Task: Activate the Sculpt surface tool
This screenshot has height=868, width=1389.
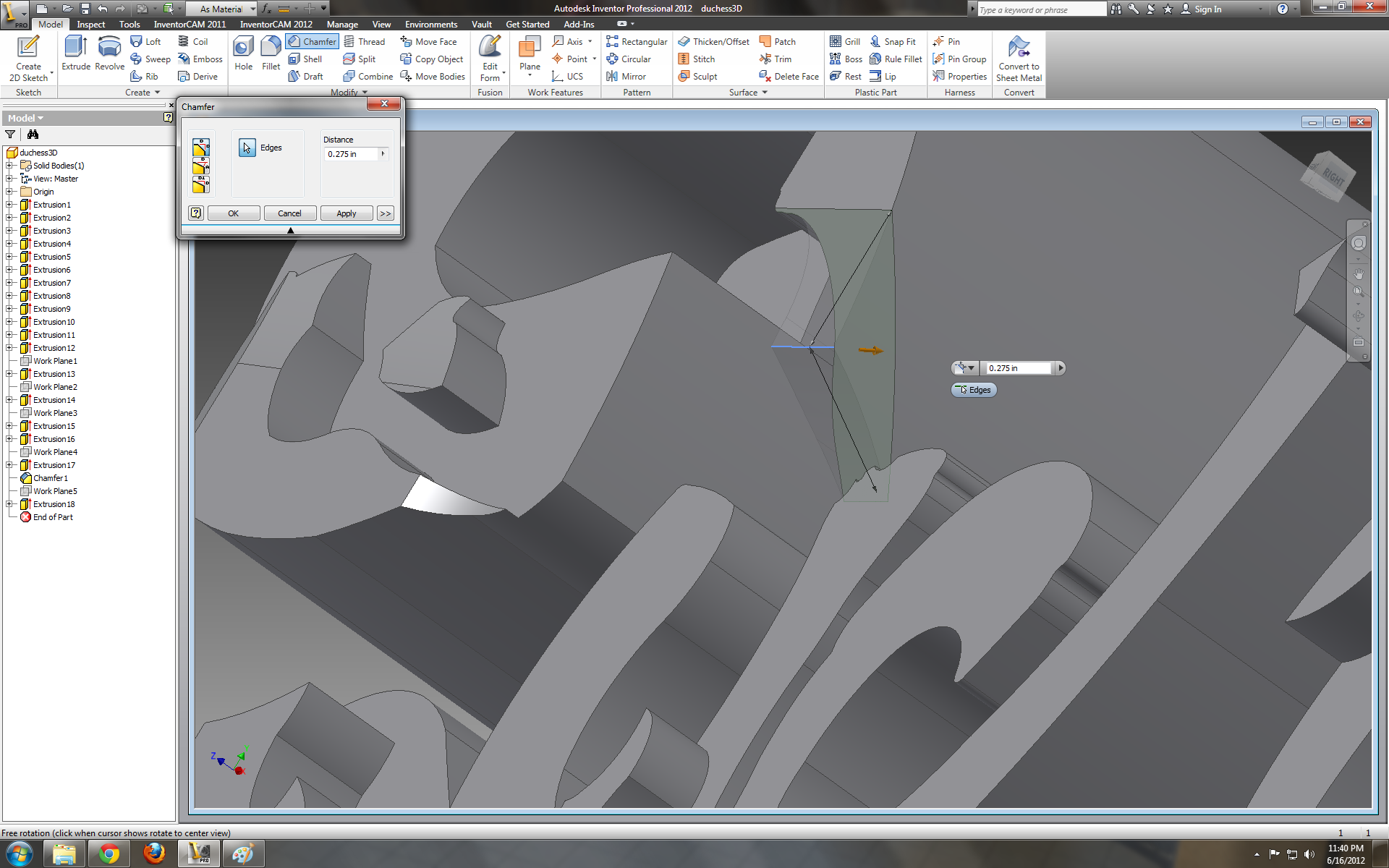Action: (697, 77)
